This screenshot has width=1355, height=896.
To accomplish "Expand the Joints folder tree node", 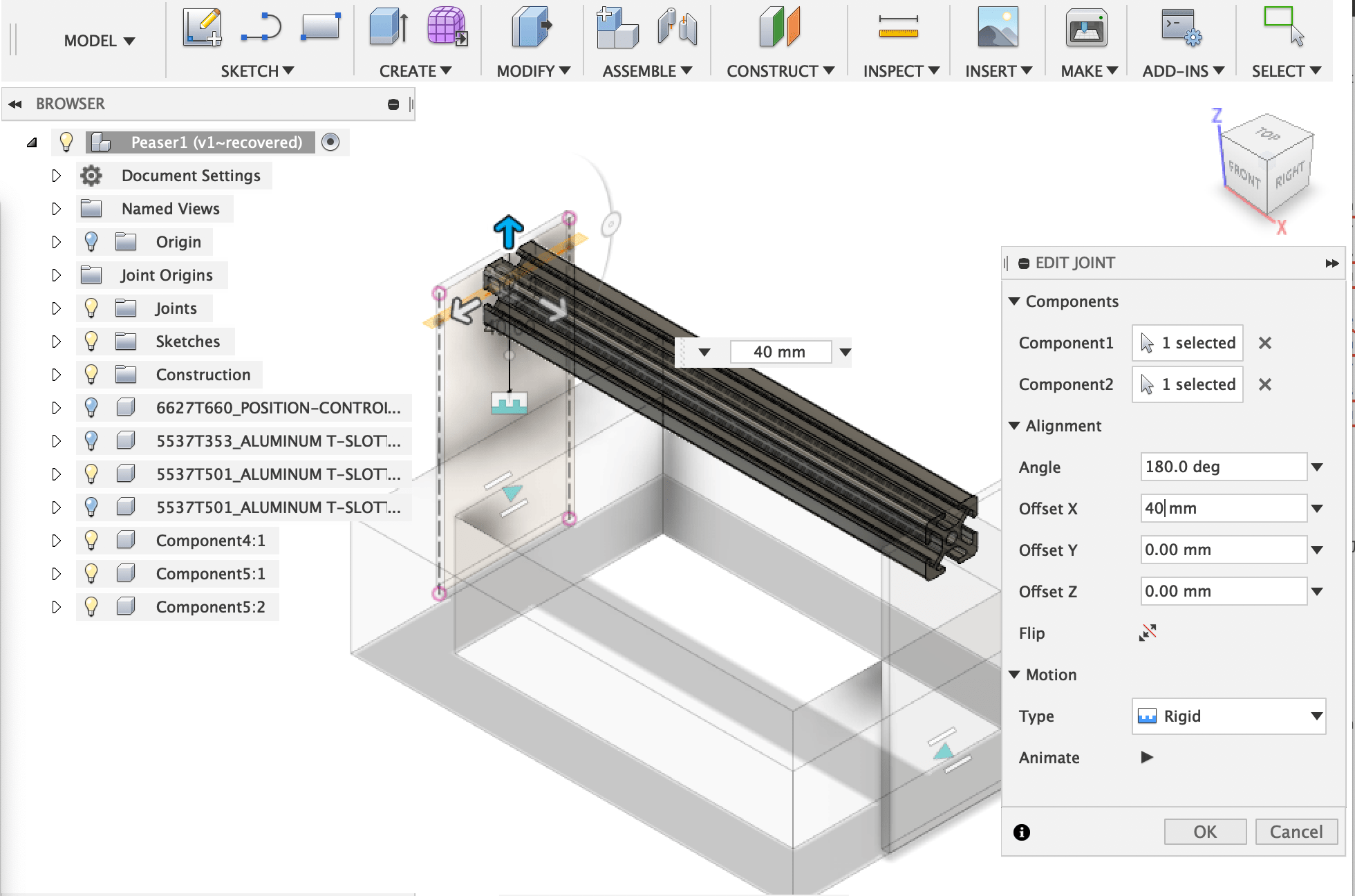I will pyautogui.click(x=57, y=308).
